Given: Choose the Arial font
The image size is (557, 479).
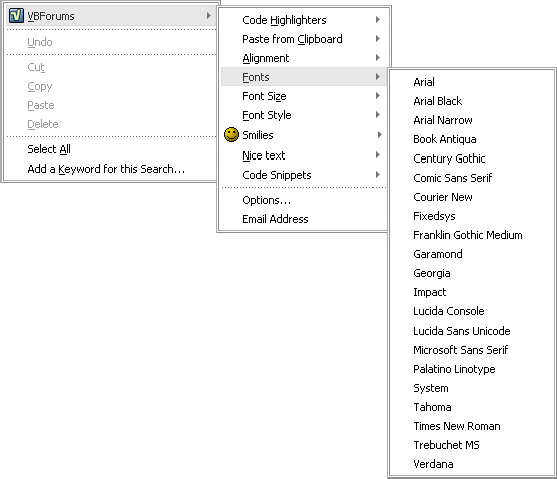Looking at the screenshot, I should [472, 82].
